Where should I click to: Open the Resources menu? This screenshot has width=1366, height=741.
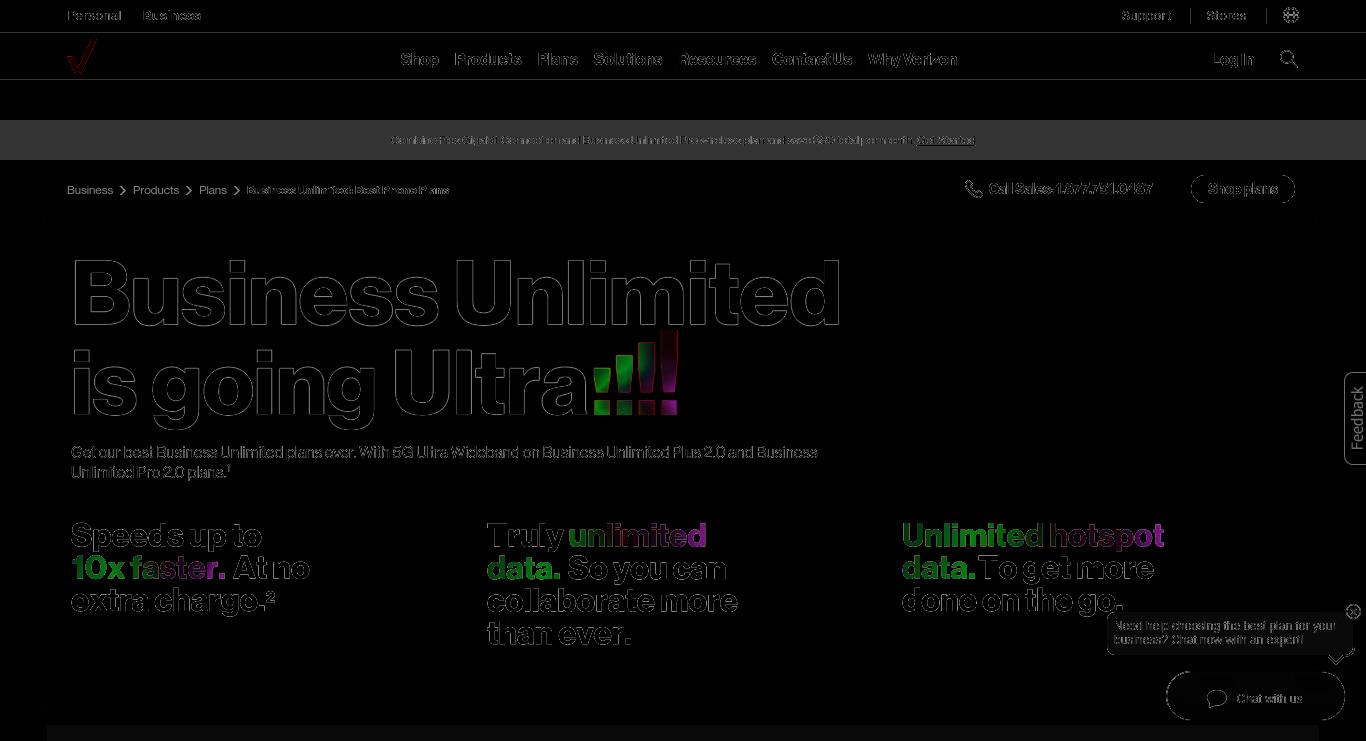[718, 59]
